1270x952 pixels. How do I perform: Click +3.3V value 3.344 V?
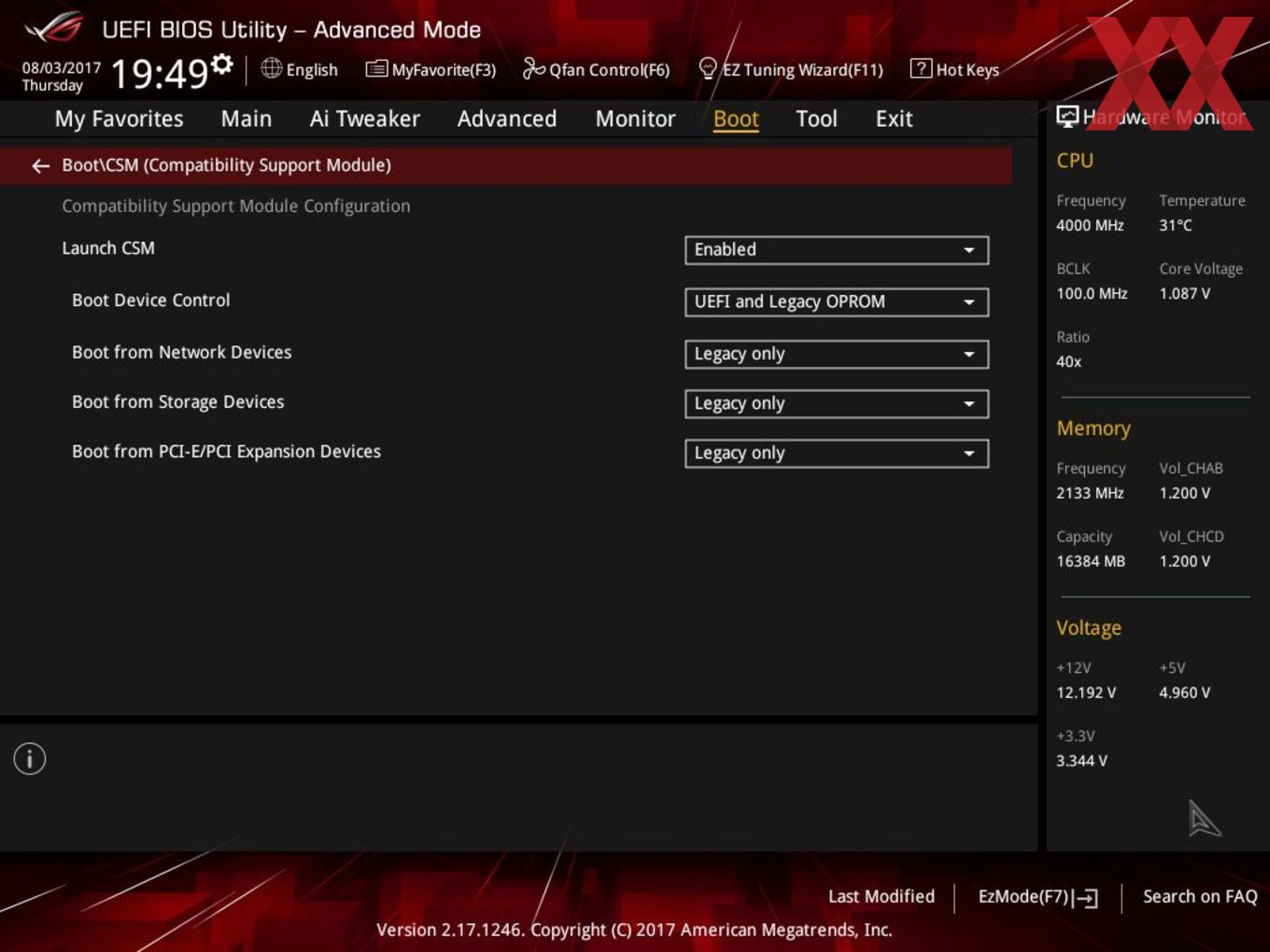[1081, 762]
